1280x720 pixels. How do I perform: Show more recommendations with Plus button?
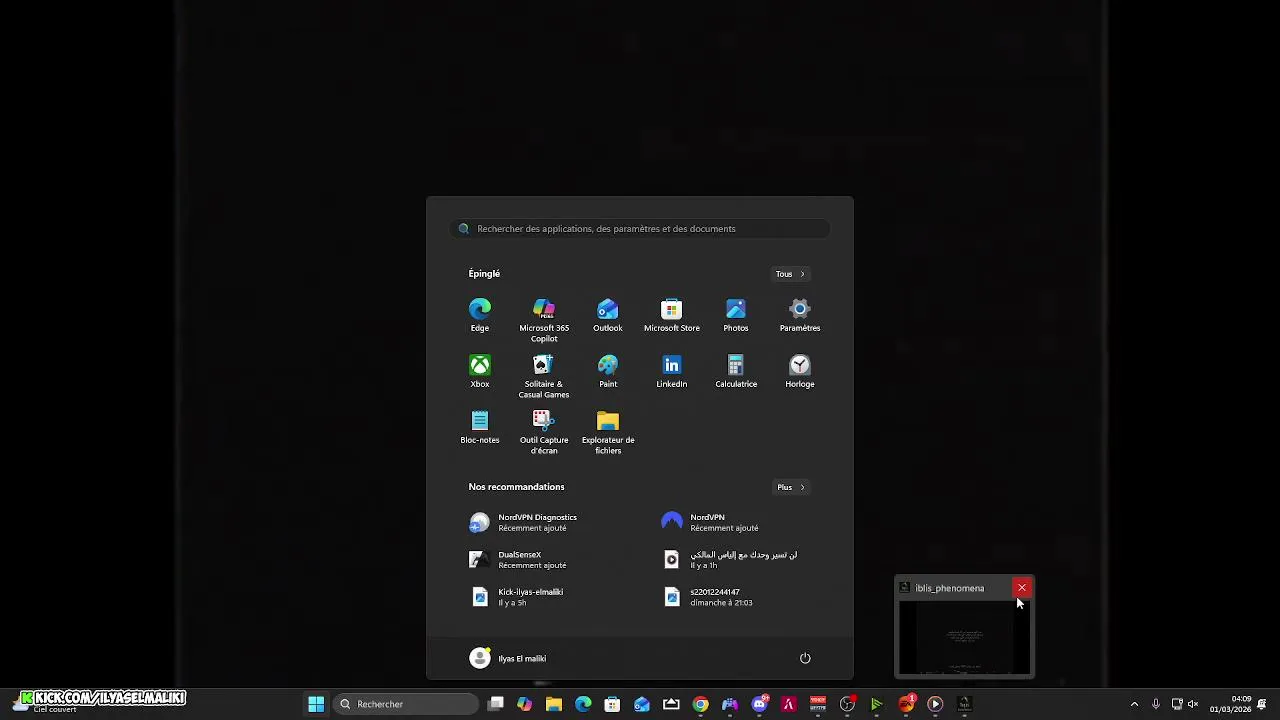790,487
